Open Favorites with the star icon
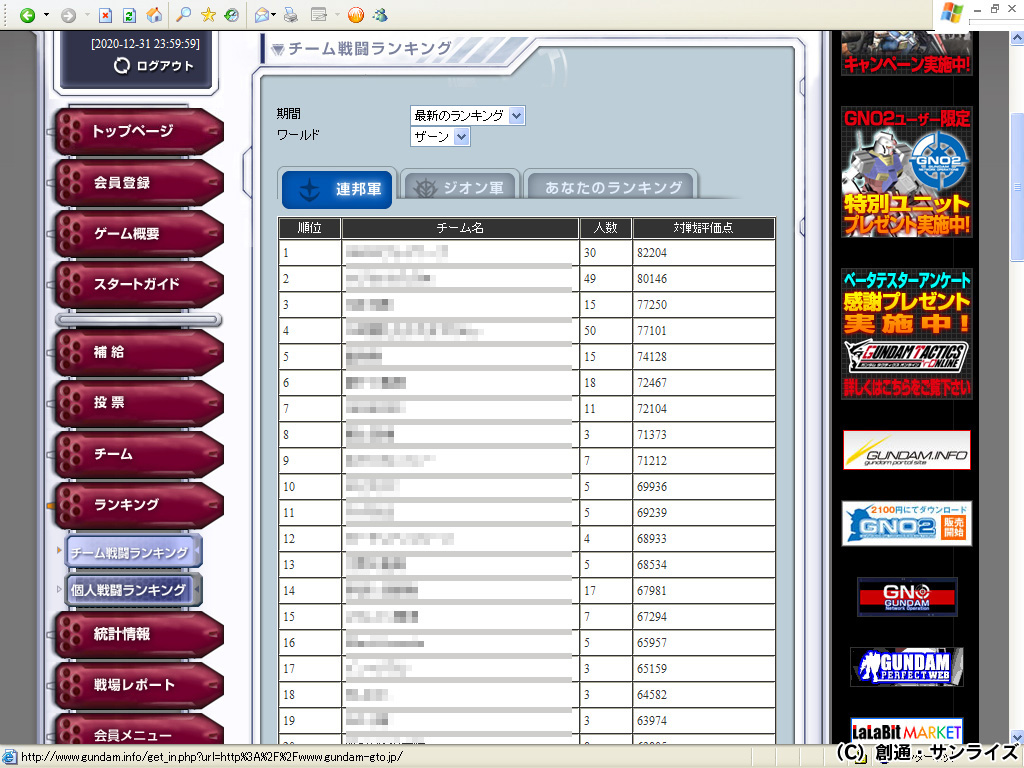The image size is (1024, 768). tap(208, 14)
